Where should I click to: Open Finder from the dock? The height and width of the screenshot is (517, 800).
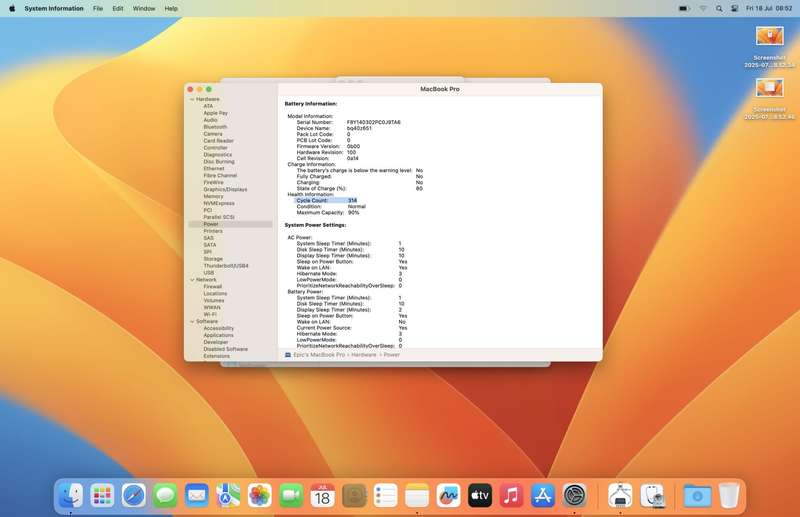coord(71,495)
